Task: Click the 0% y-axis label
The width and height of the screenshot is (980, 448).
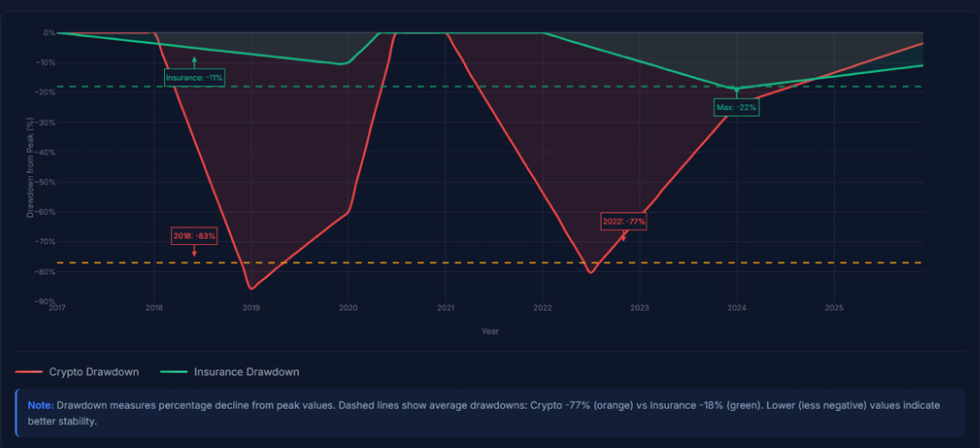Action: pyautogui.click(x=49, y=32)
